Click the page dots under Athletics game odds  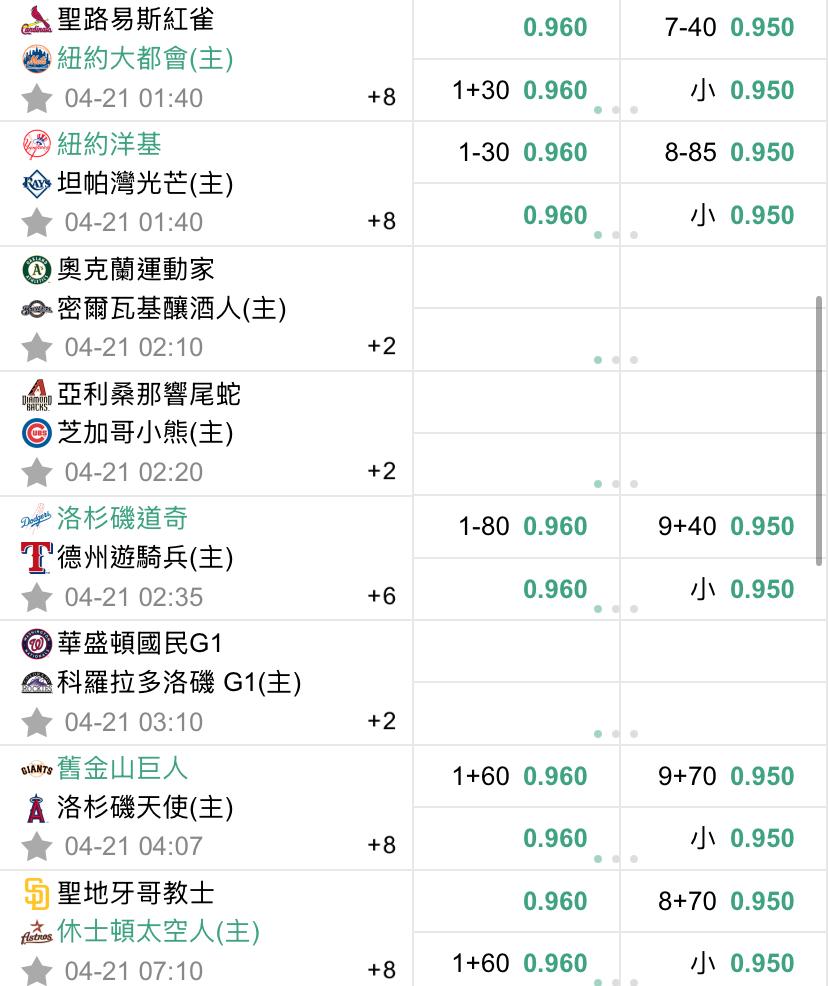(616, 360)
